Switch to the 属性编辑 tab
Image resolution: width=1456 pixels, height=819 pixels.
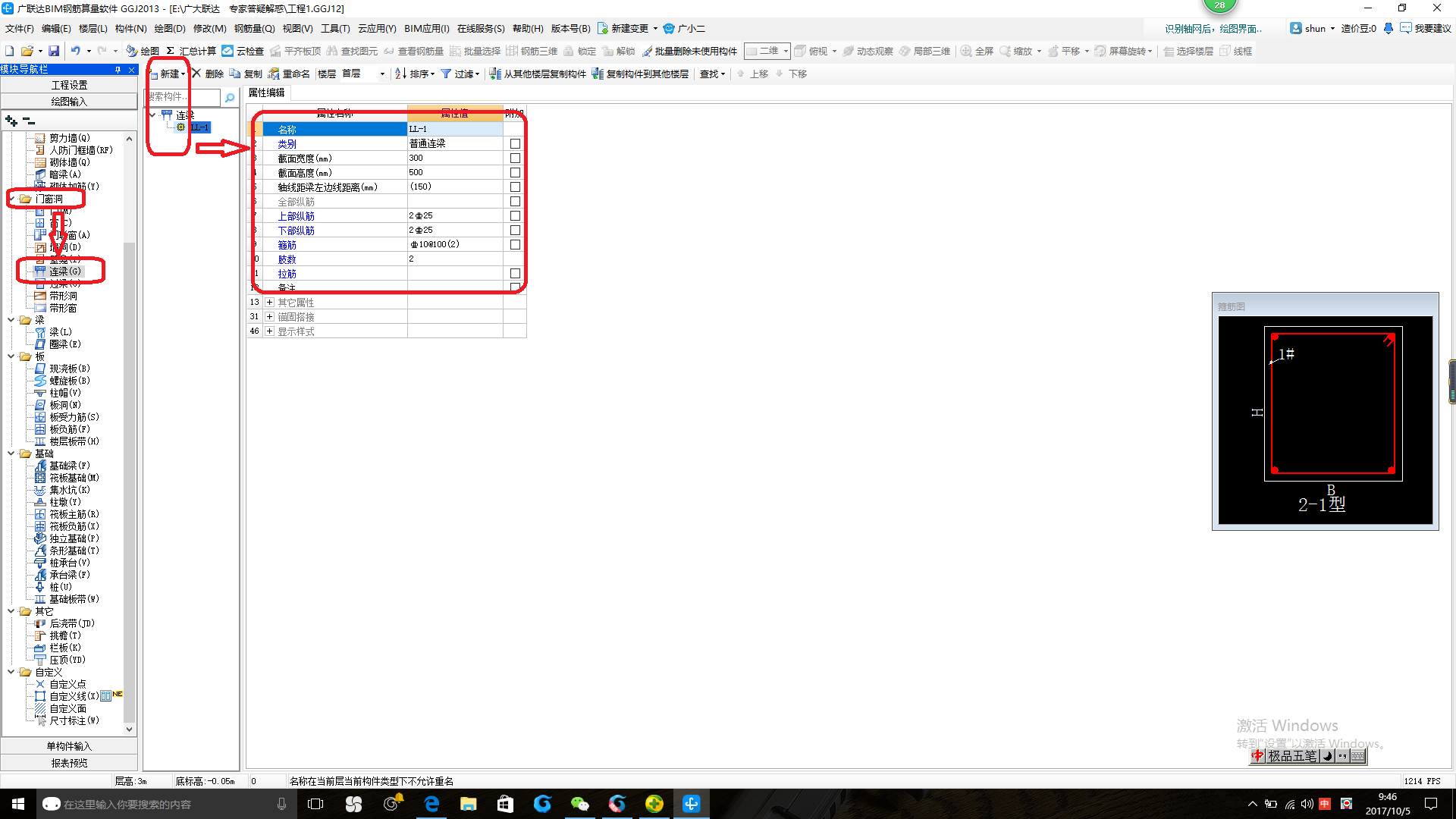267,93
